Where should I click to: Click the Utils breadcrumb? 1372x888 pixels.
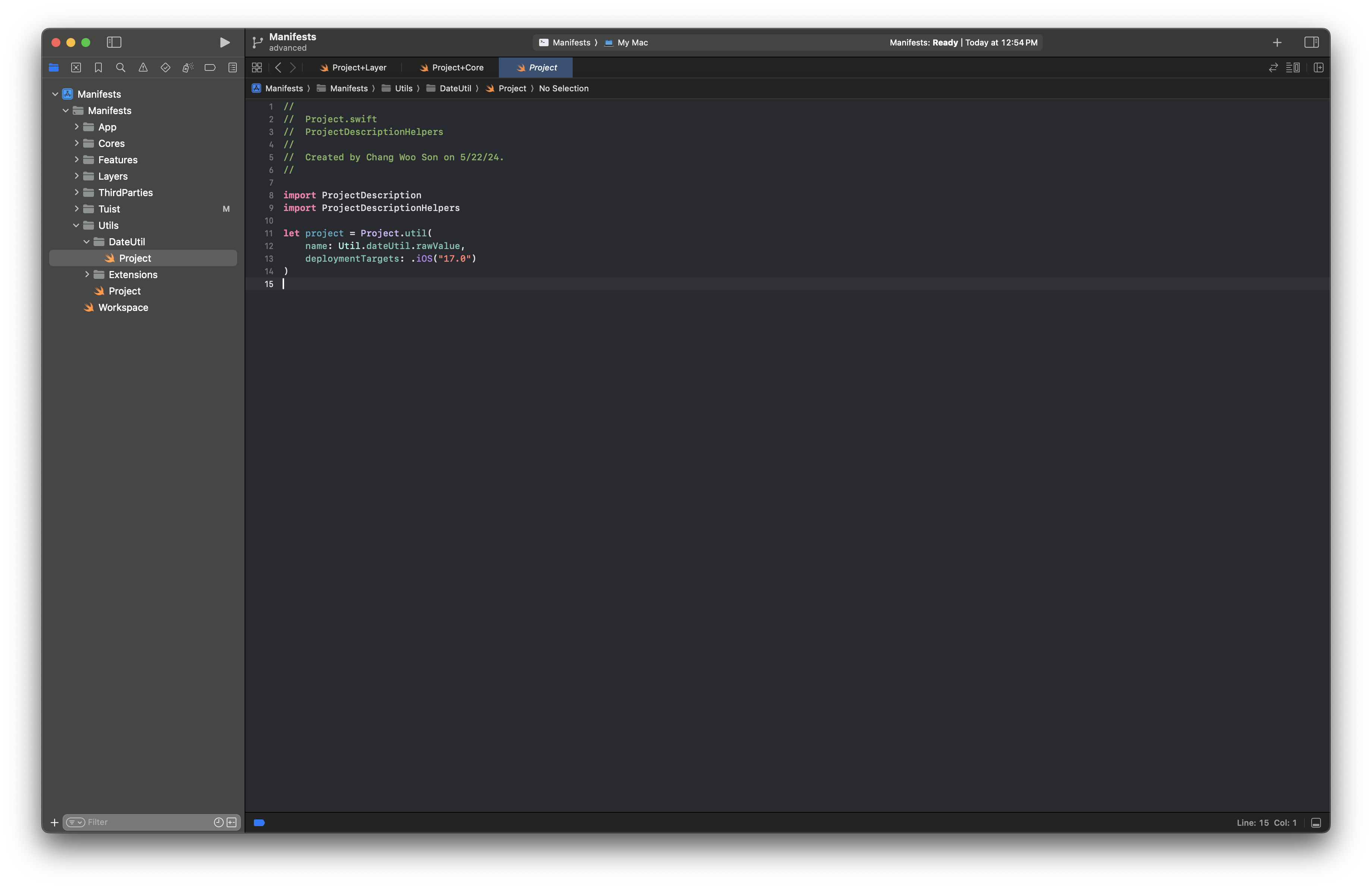pyautogui.click(x=397, y=88)
